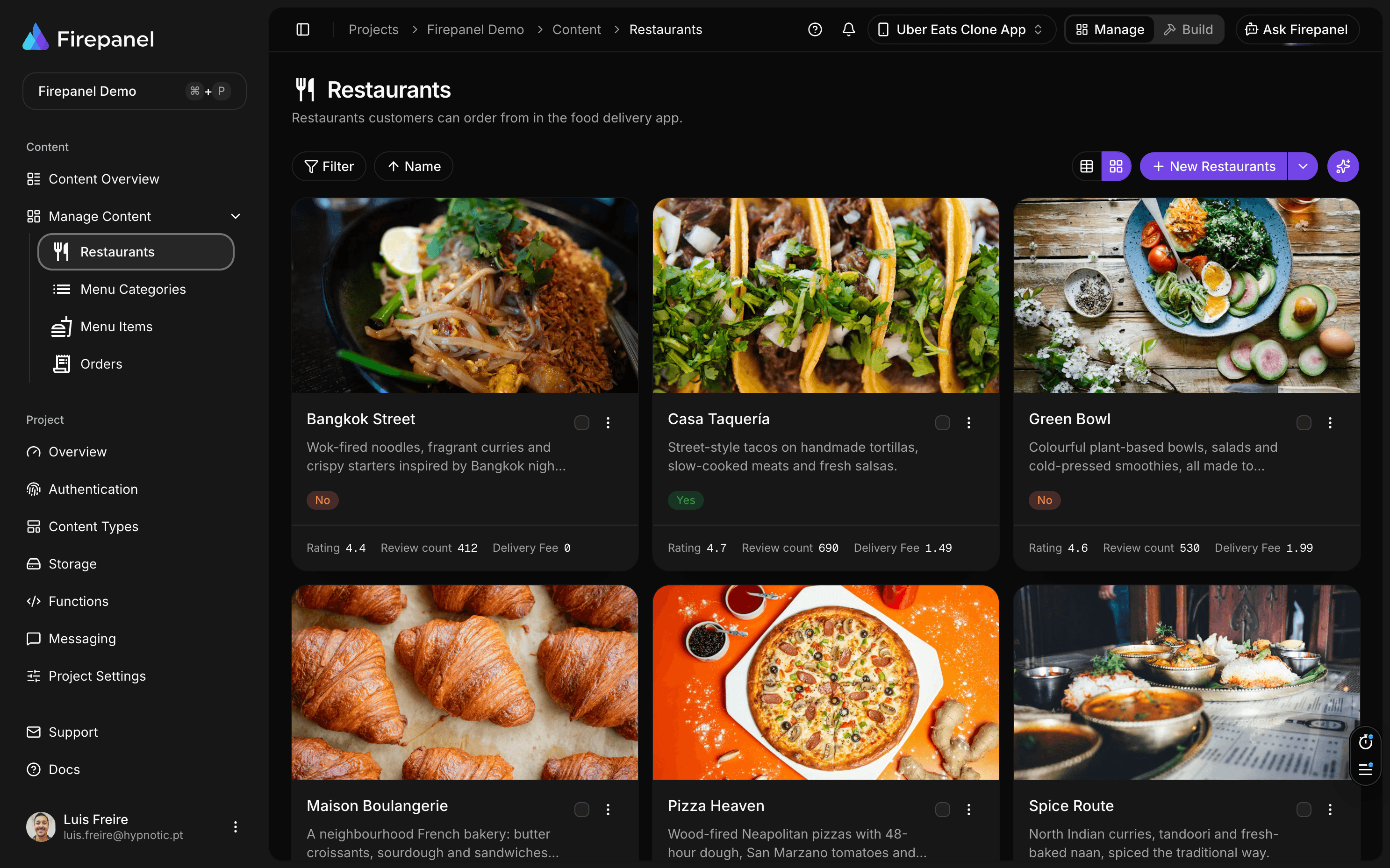Open user account options next to Luis Freire

click(x=236, y=827)
